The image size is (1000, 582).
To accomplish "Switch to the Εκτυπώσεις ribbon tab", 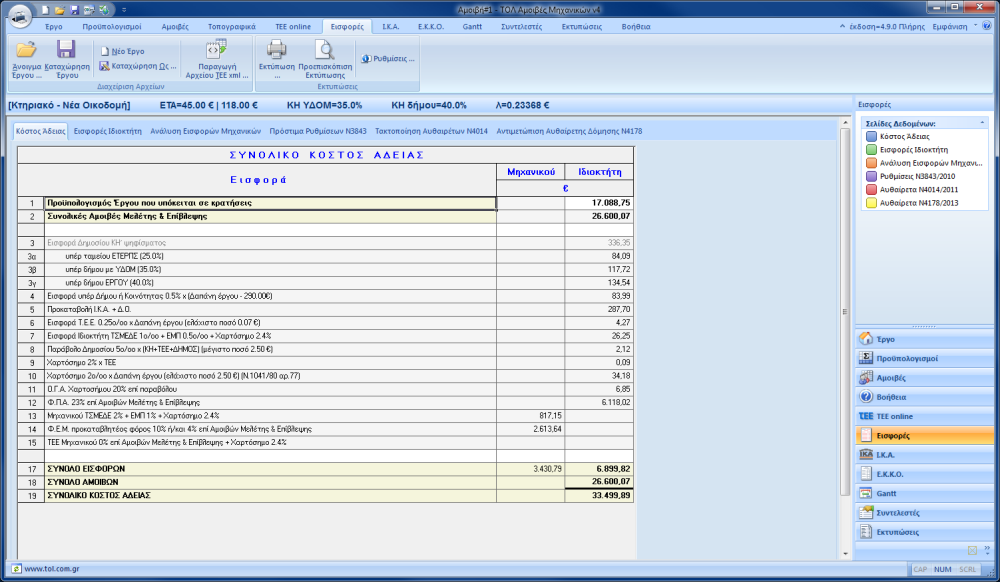I will [581, 27].
